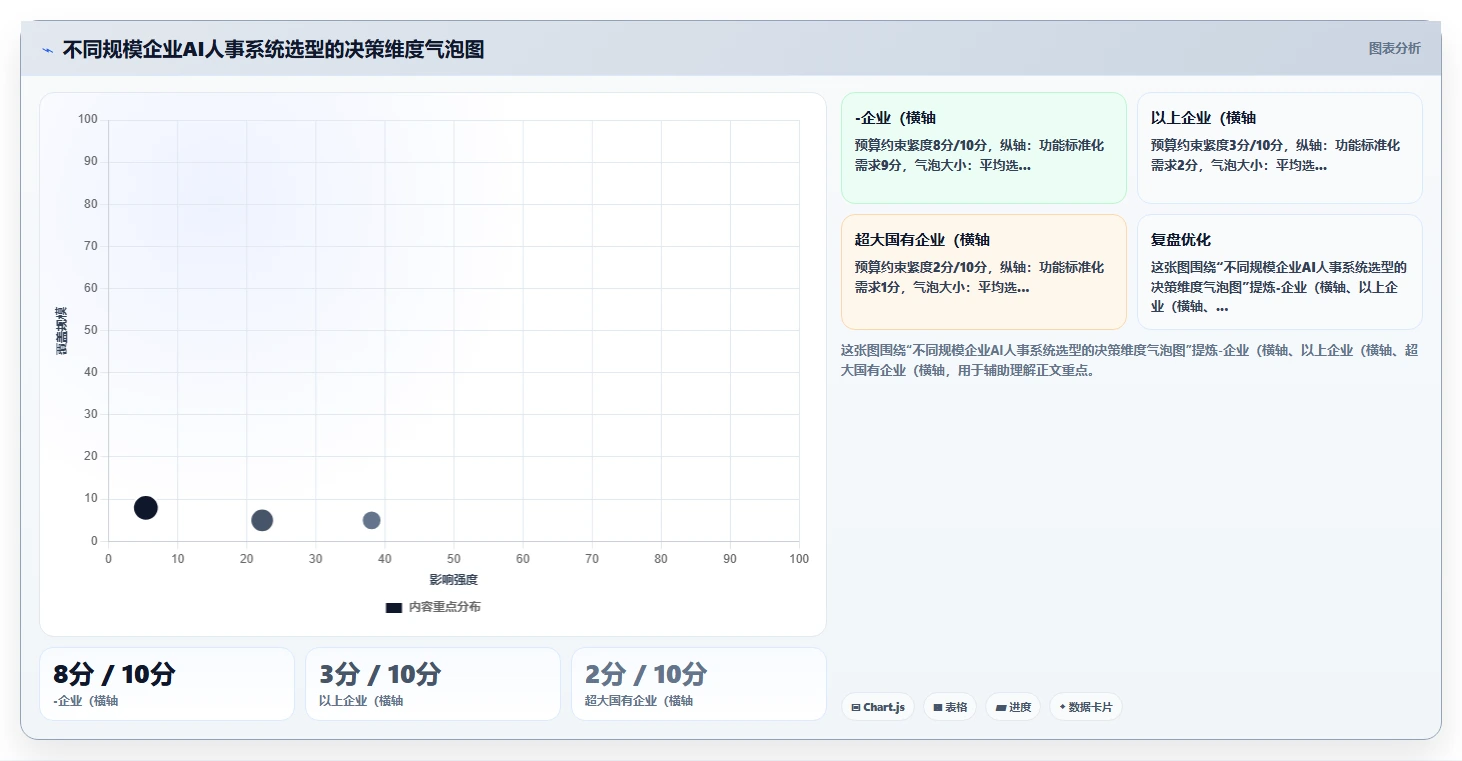The image size is (1462, 761).
Task: Open the 复盘优化 card
Action: pos(1279,271)
